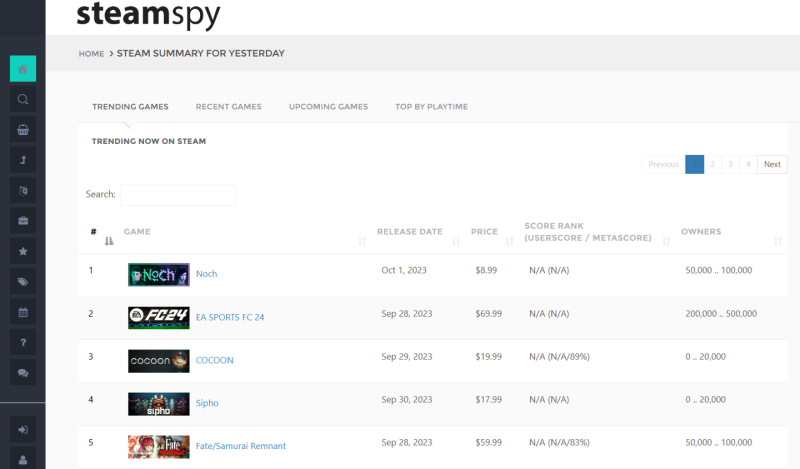Open the EA SPORTS FC 24 link
800x469 pixels.
[x=230, y=317]
